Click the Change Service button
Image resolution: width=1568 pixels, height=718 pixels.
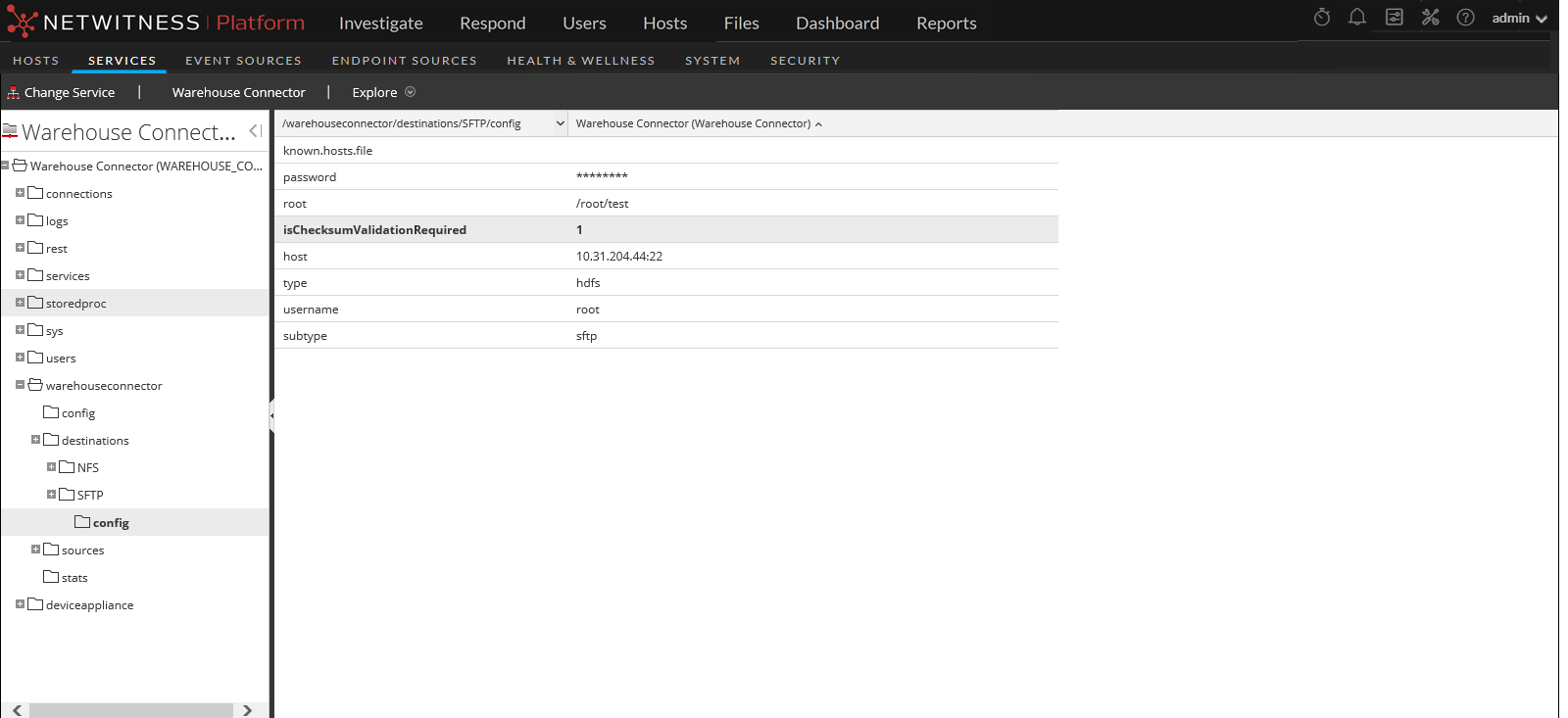coord(61,92)
